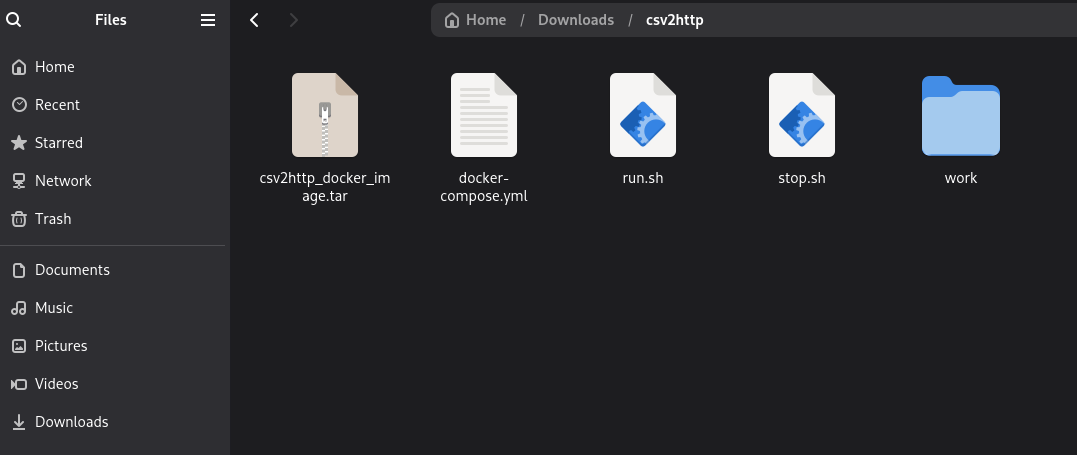Click the csv2http_docker_image.tar file name
Image resolution: width=1077 pixels, height=455 pixels.
pos(325,187)
